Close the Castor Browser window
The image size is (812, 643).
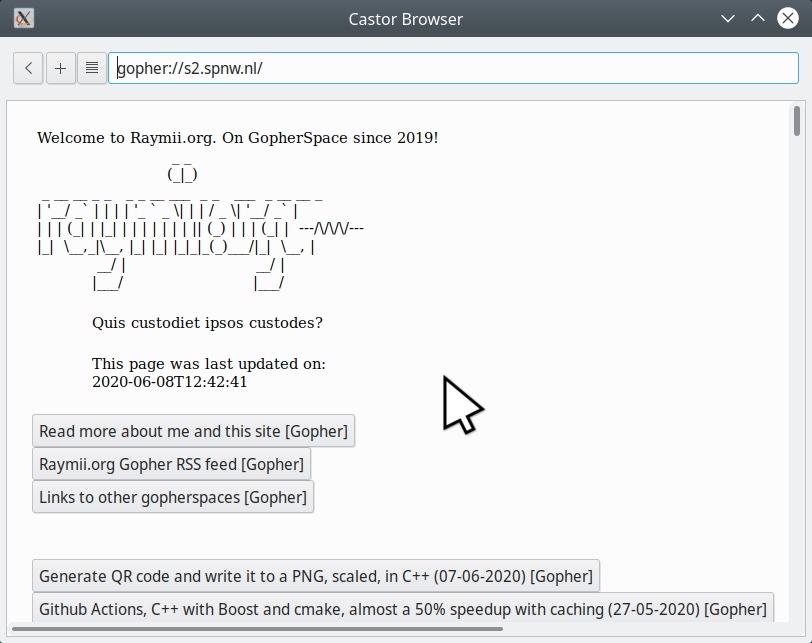click(x=787, y=18)
